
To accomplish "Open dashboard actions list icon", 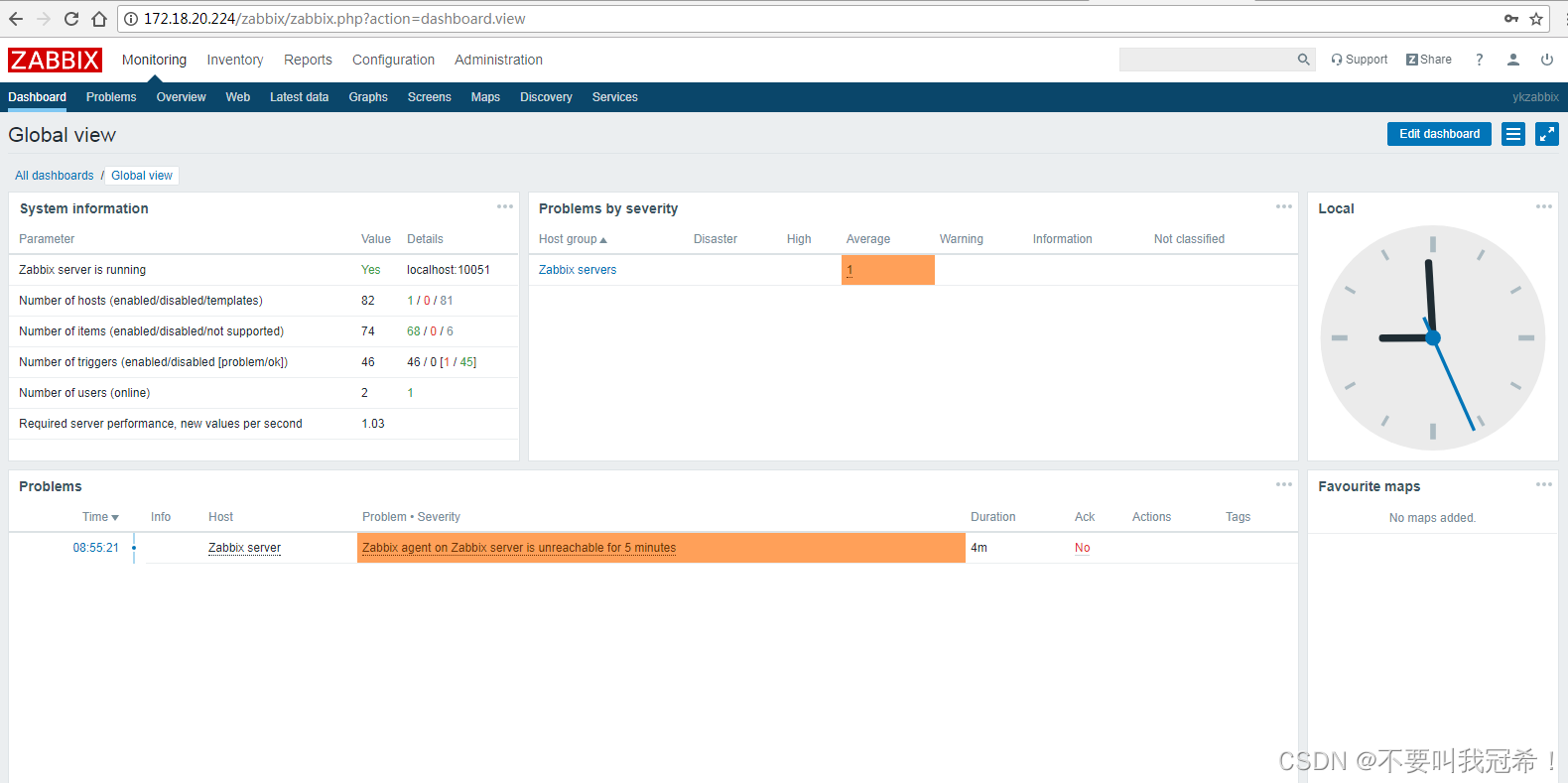I will (1513, 134).
